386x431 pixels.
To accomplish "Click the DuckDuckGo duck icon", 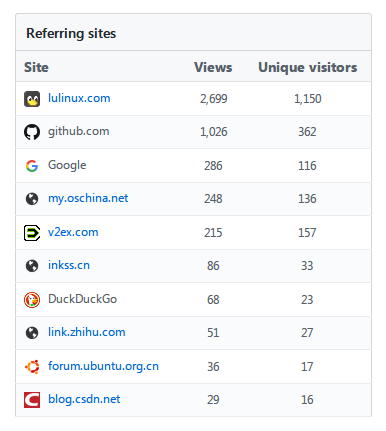I will (32, 300).
